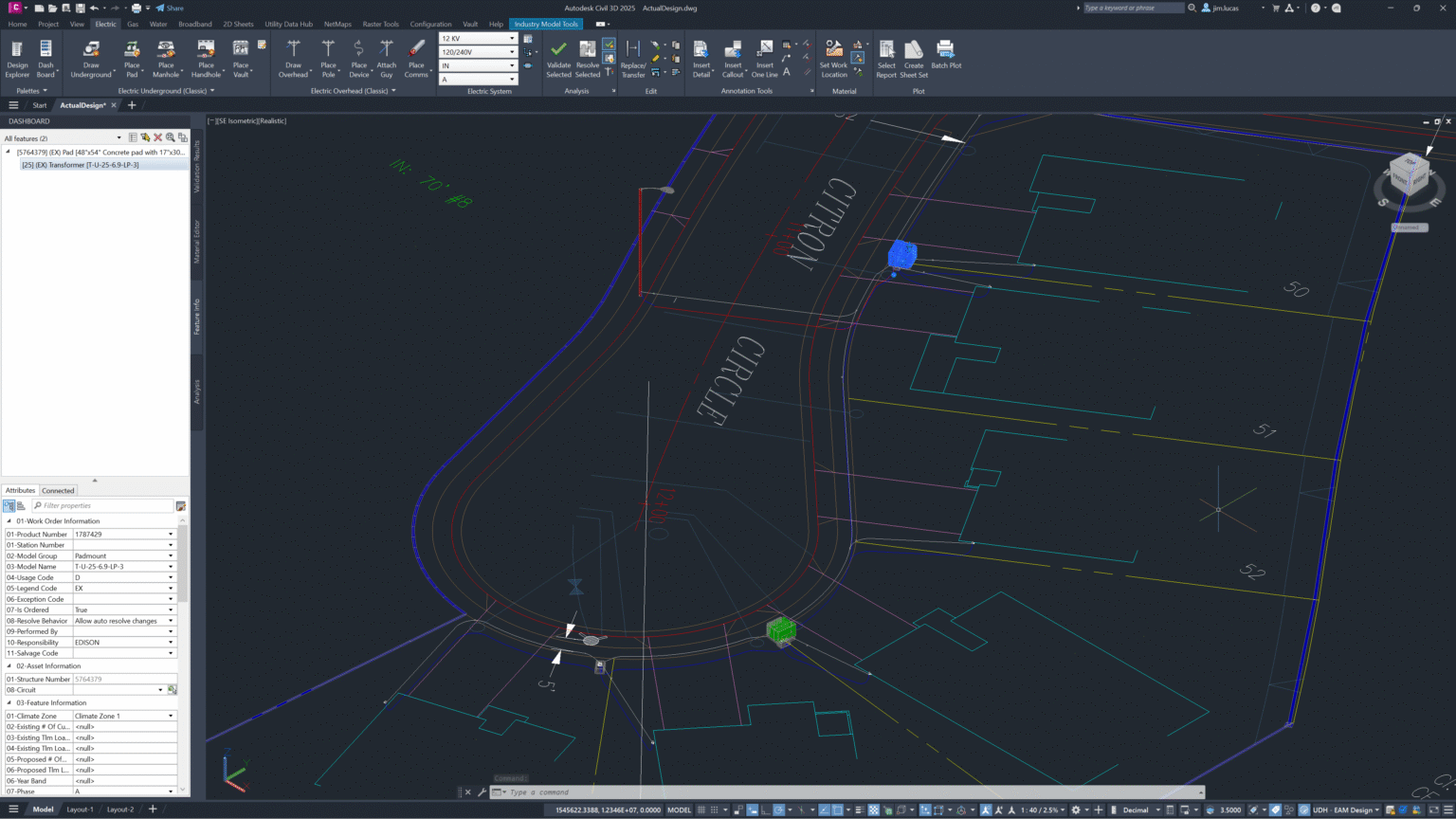Toggle object snap in the status bar

coord(837,810)
